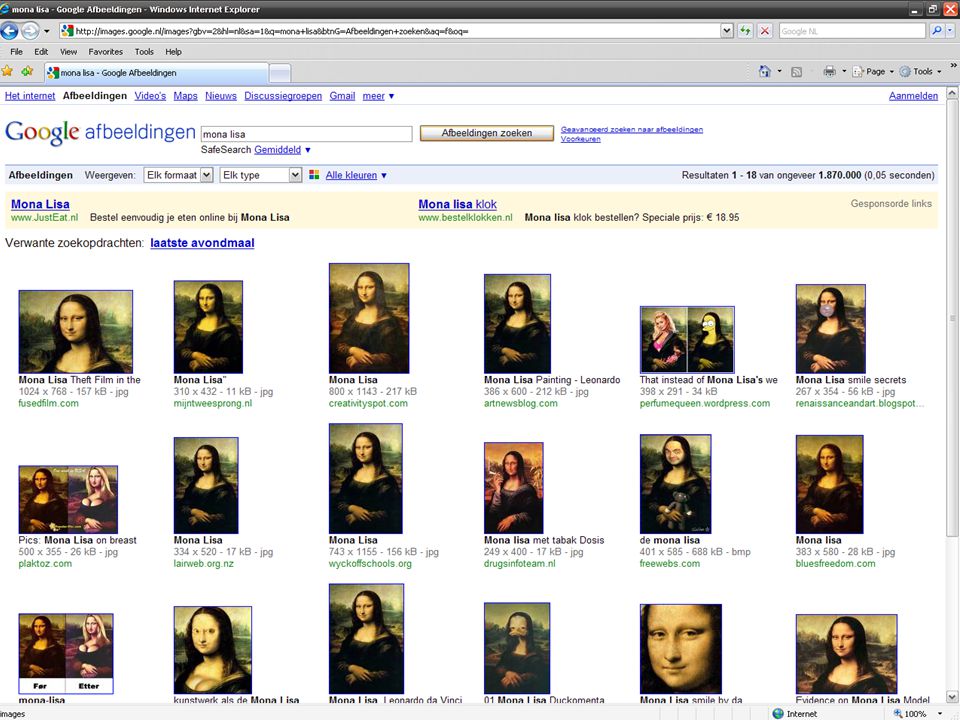This screenshot has width=960, height=720.
Task: Click the Google NL search box
Action: [x=852, y=31]
